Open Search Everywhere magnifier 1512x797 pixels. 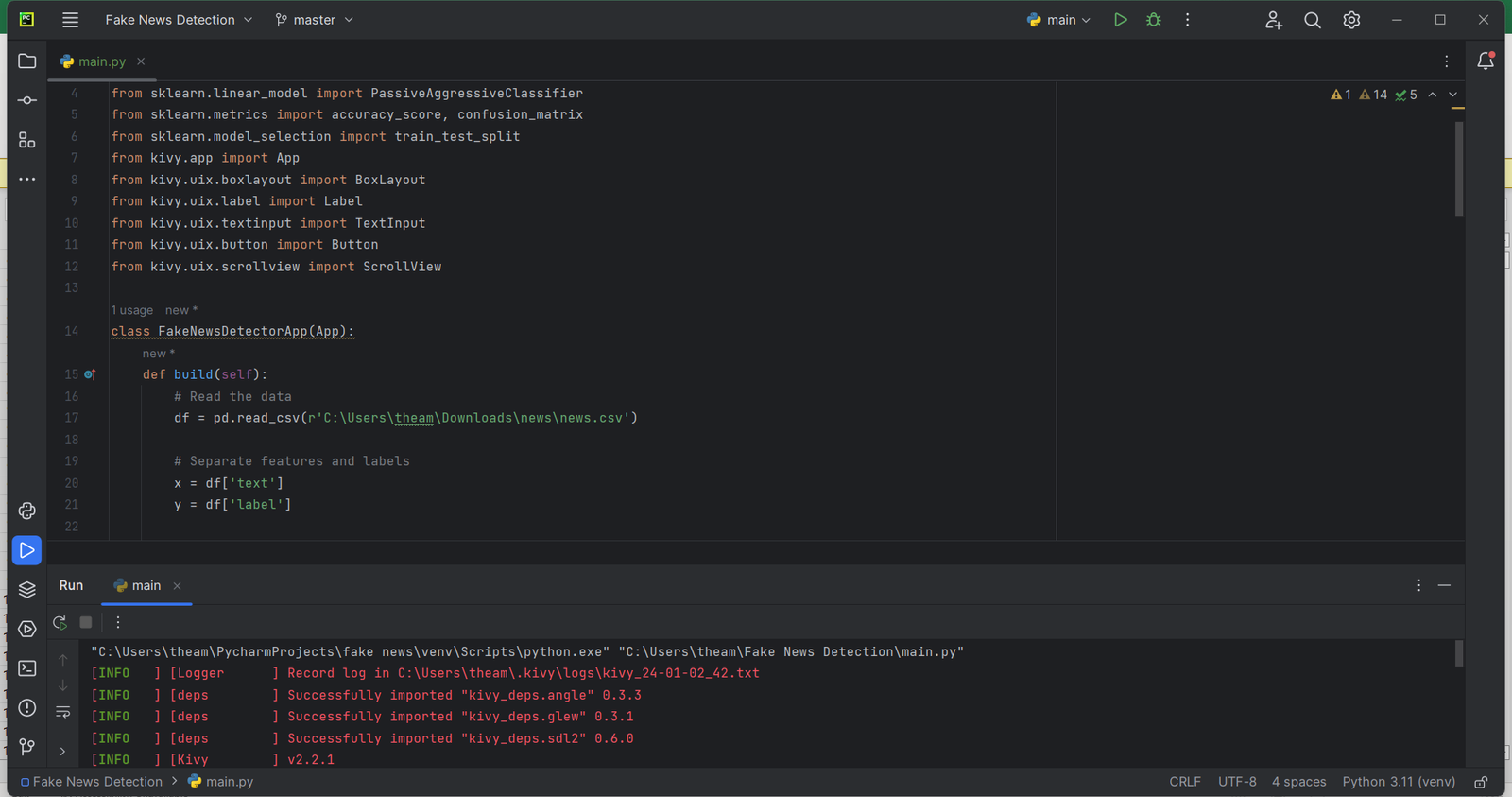1313,20
